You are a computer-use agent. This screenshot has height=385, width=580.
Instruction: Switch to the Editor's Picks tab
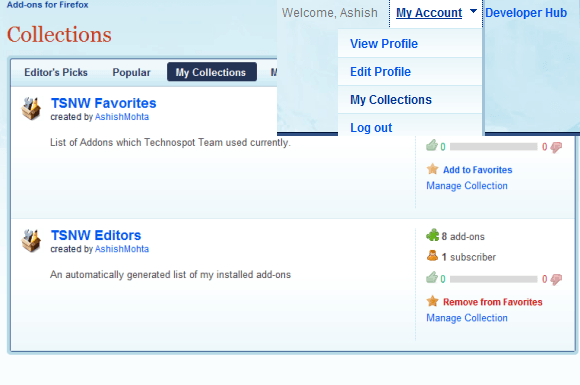(56, 72)
